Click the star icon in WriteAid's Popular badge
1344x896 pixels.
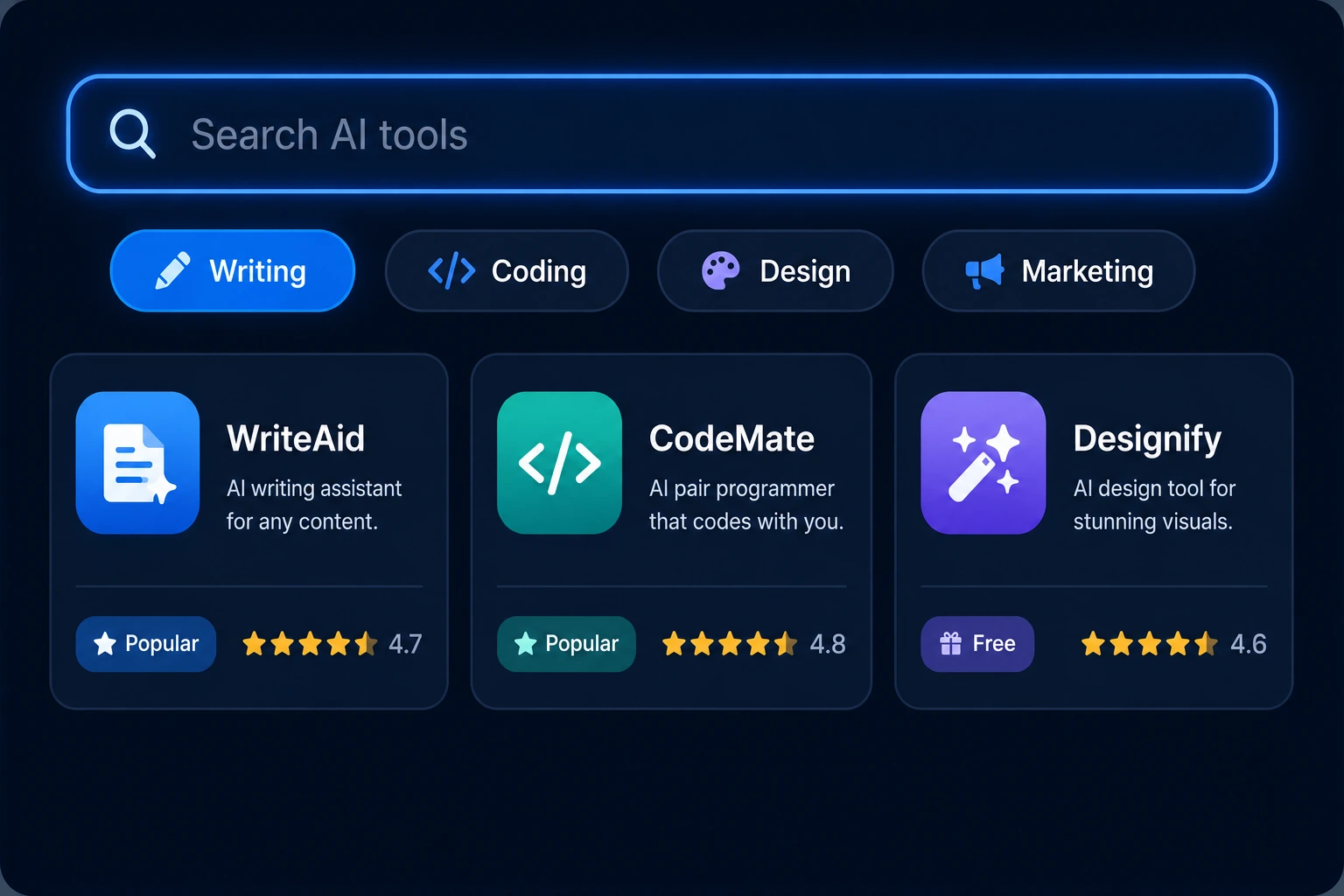click(x=105, y=644)
